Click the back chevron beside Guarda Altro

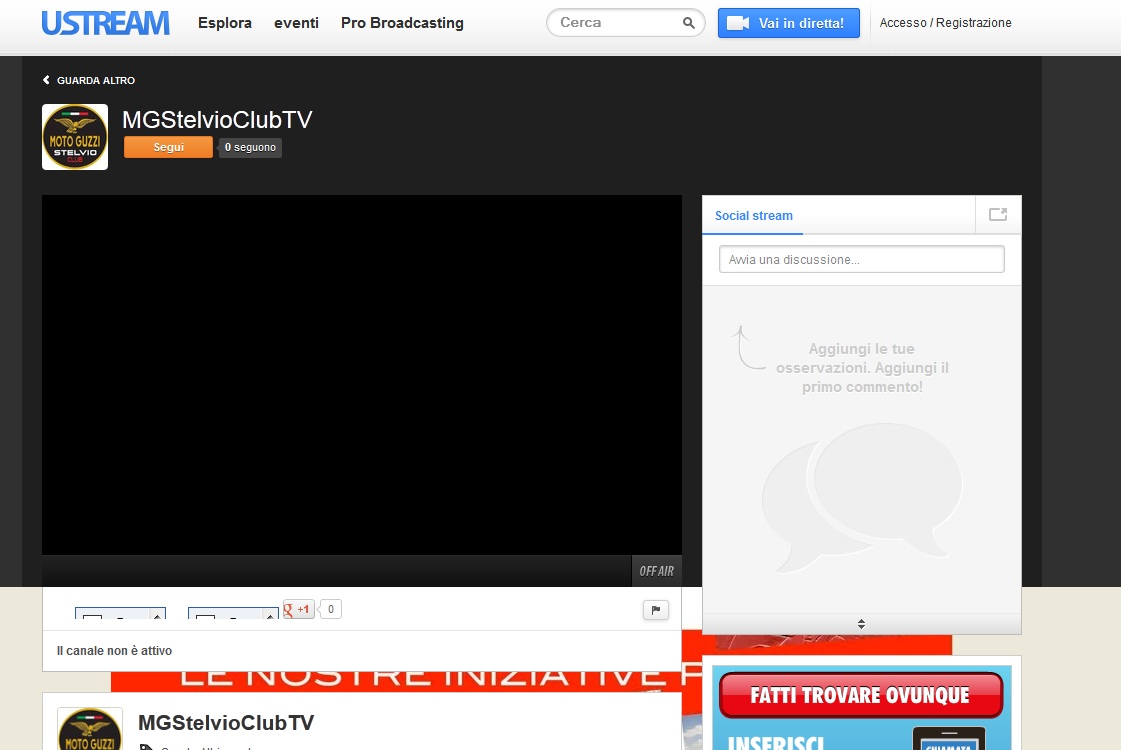[46, 80]
